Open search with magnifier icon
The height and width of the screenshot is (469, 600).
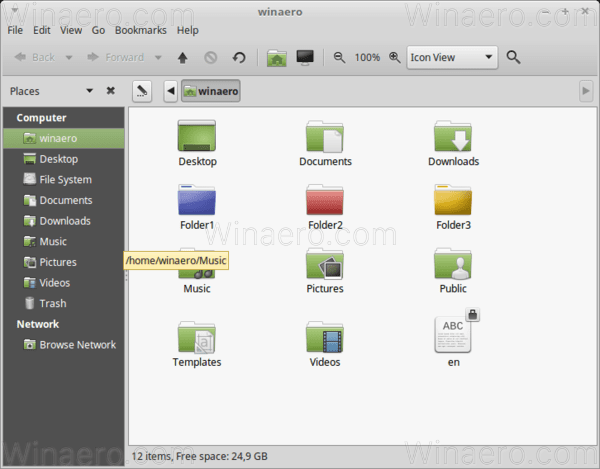coord(513,57)
